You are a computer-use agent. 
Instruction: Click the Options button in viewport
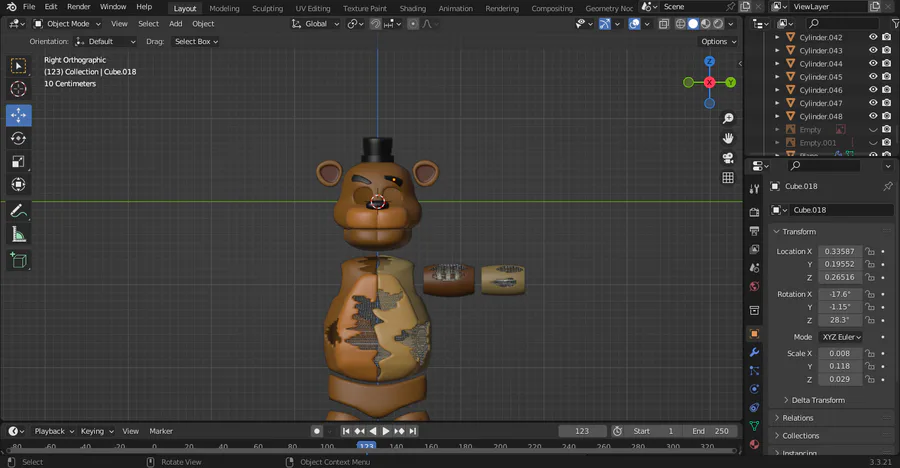click(718, 42)
